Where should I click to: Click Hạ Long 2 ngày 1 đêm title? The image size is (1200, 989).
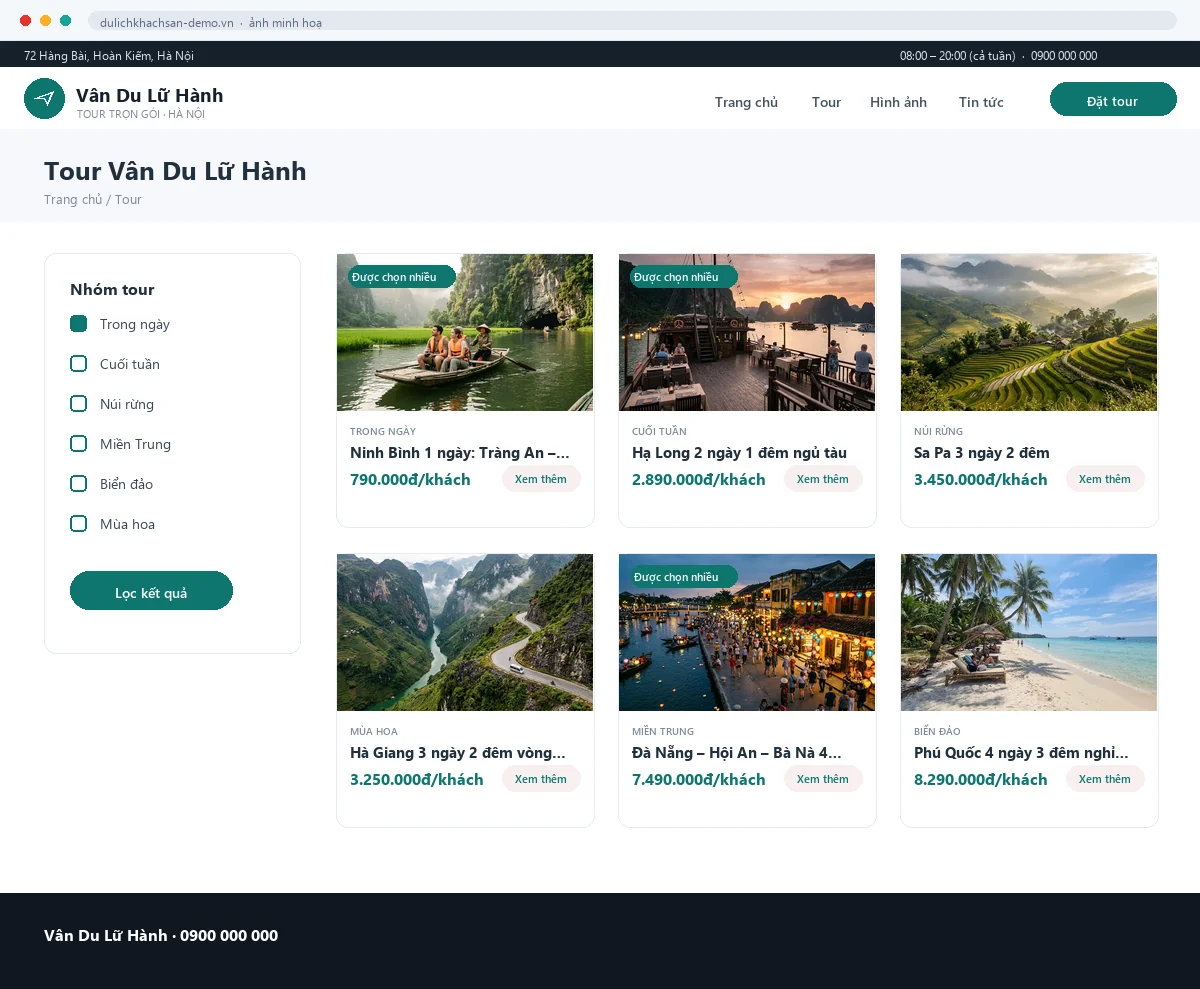pos(740,453)
